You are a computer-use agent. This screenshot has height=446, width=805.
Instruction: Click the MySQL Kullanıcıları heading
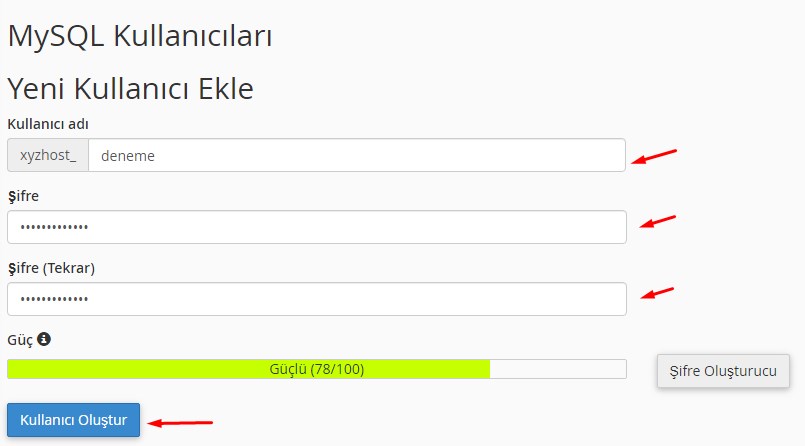(x=140, y=36)
